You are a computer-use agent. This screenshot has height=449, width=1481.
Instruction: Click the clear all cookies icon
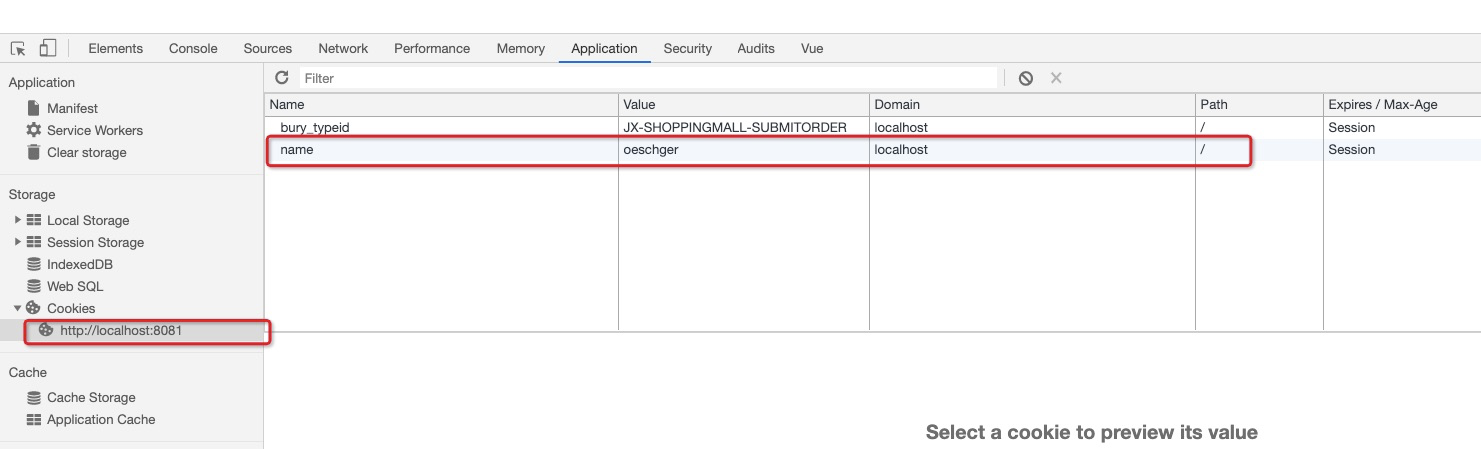[x=1026, y=78]
